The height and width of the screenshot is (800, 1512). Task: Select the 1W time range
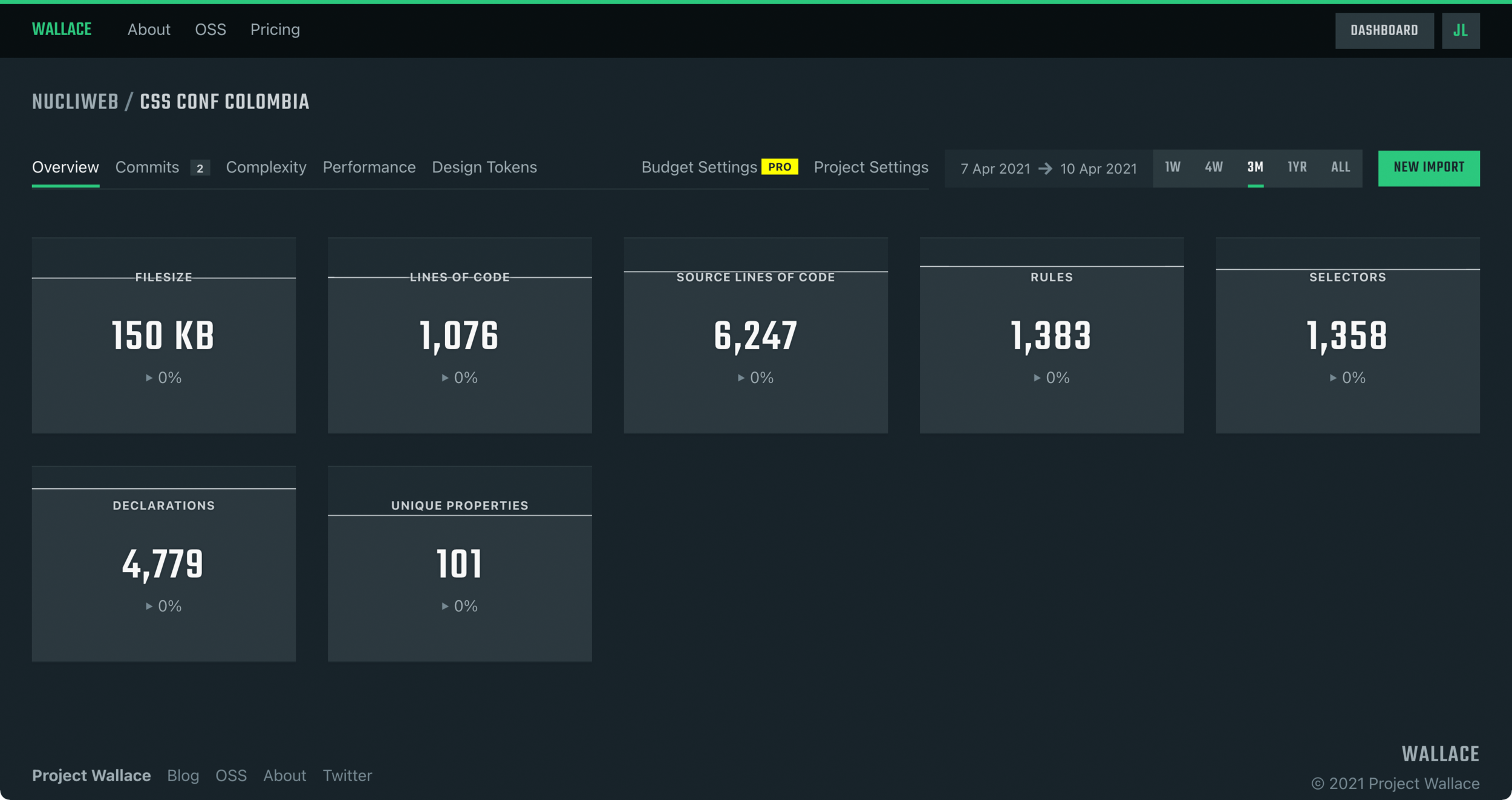click(1172, 167)
